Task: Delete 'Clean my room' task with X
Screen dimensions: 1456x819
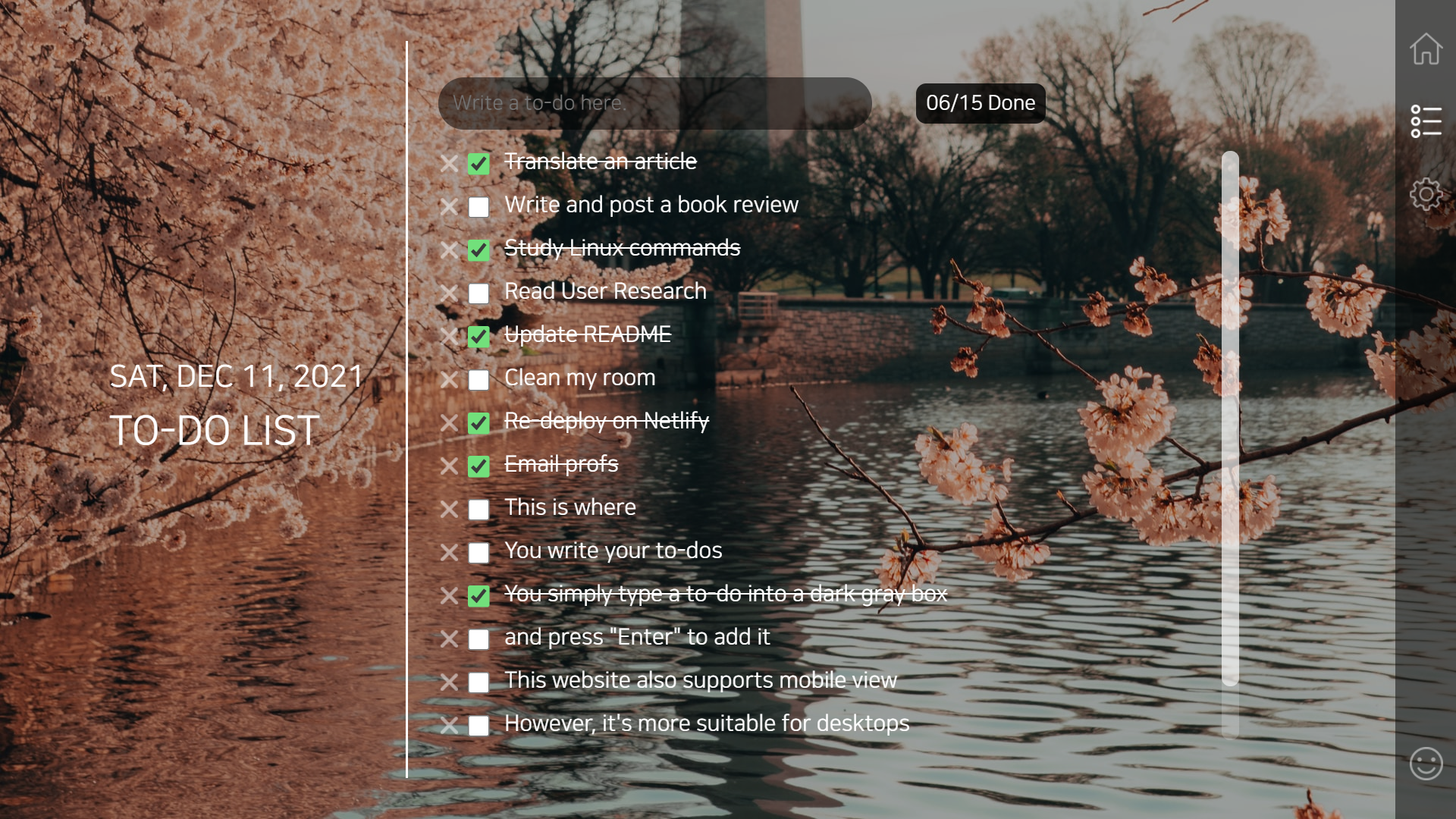Action: pyautogui.click(x=448, y=378)
